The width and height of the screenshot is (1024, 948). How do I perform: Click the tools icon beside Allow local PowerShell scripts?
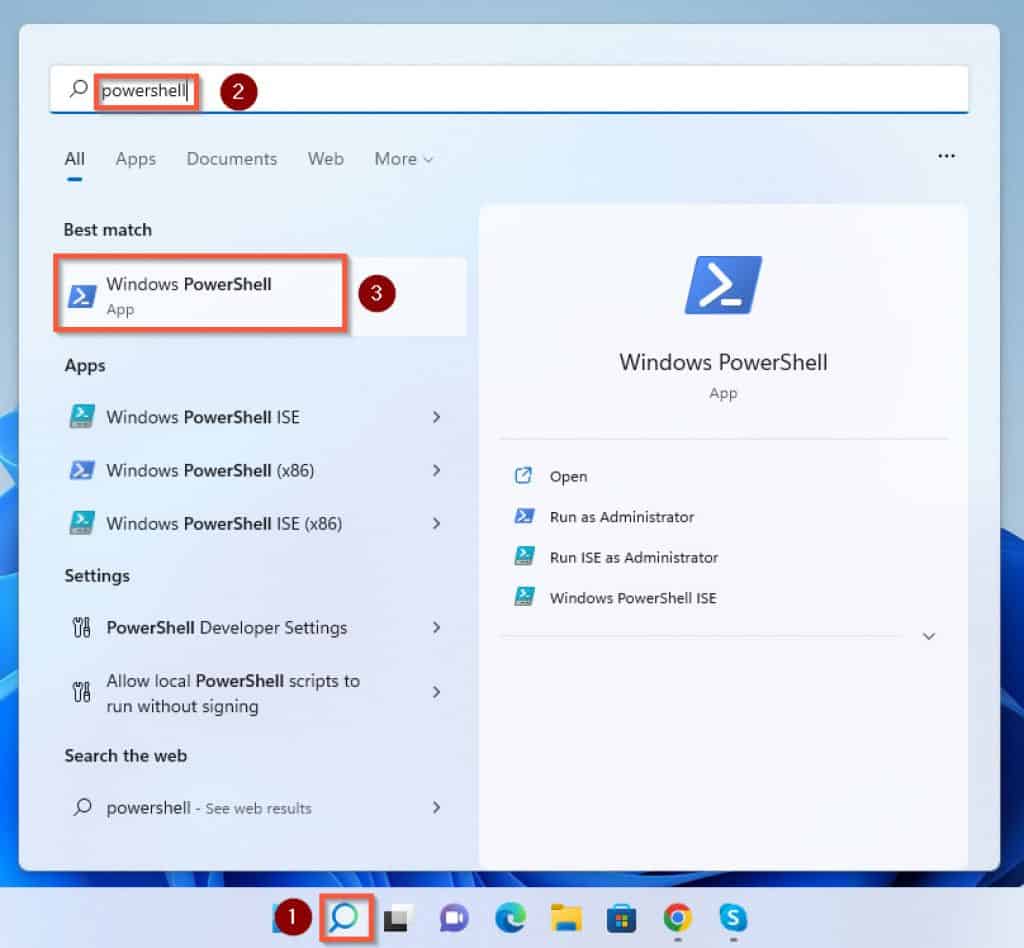(x=82, y=692)
